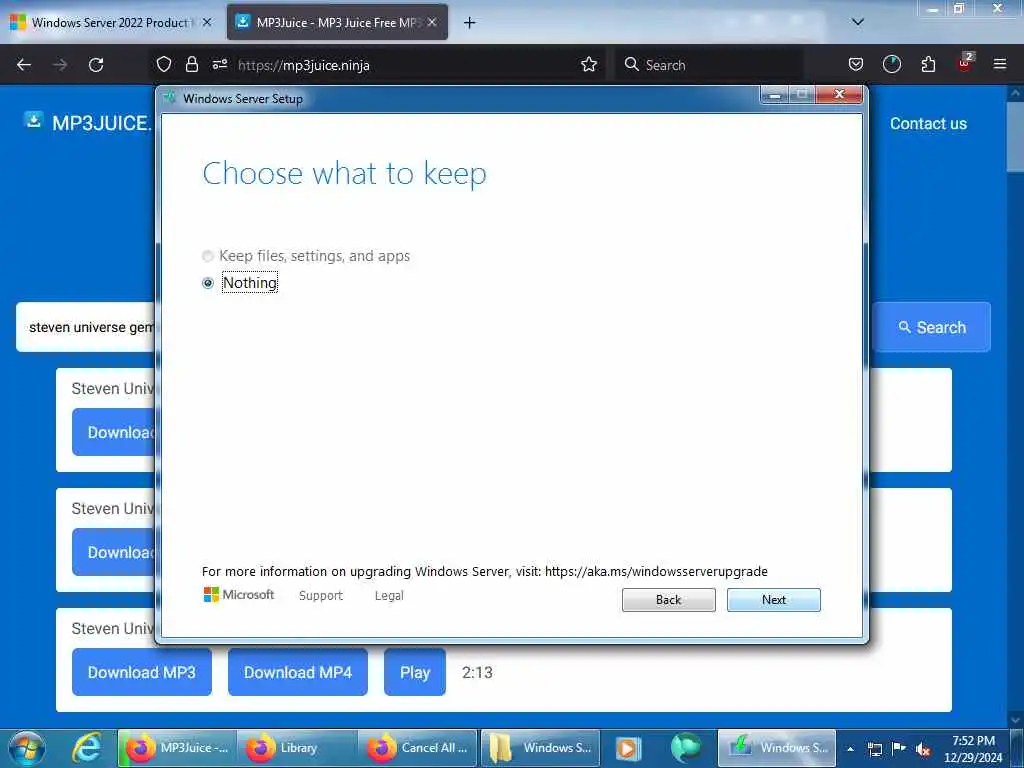Open the Firefox hamburger menu
This screenshot has width=1024, height=768.
click(x=1000, y=64)
